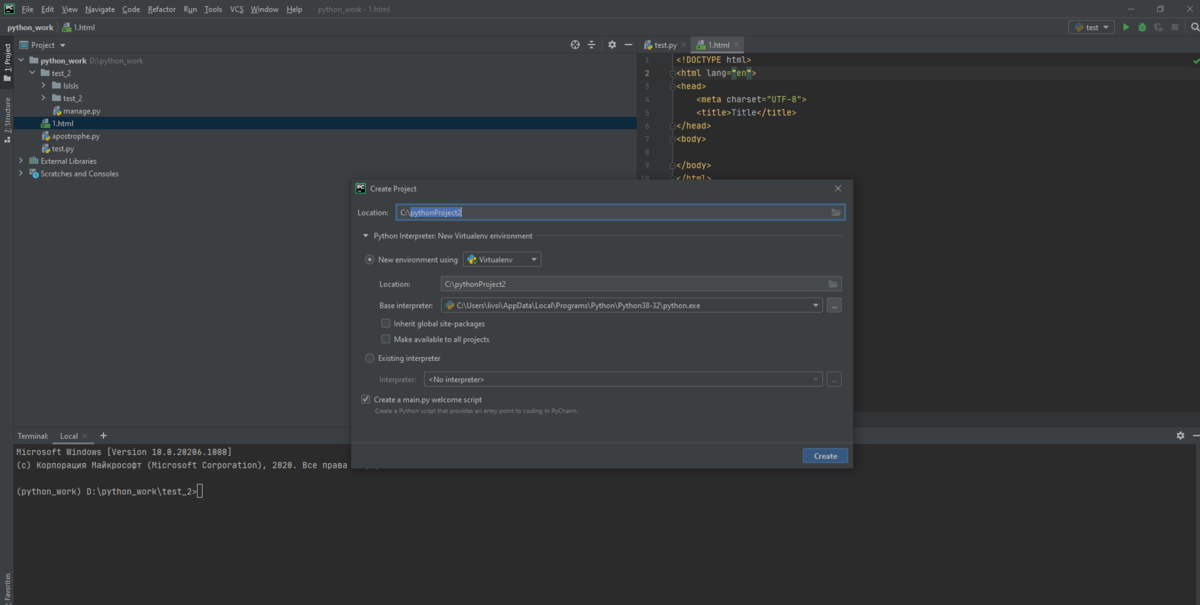Click the green Run button
This screenshot has height=605, width=1200.
(x=1126, y=27)
